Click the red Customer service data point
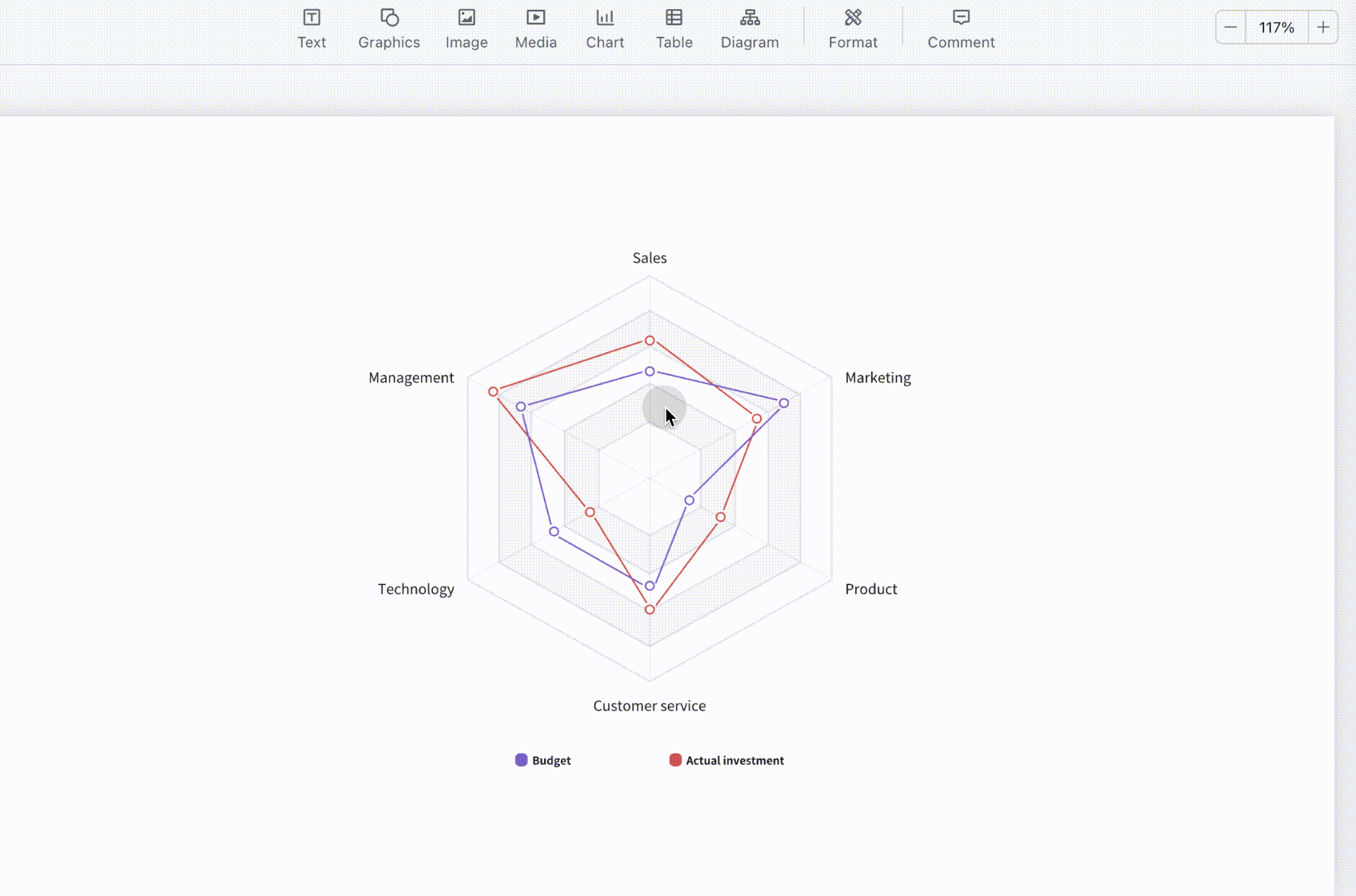Viewport: 1356px width, 896px height. [650, 610]
